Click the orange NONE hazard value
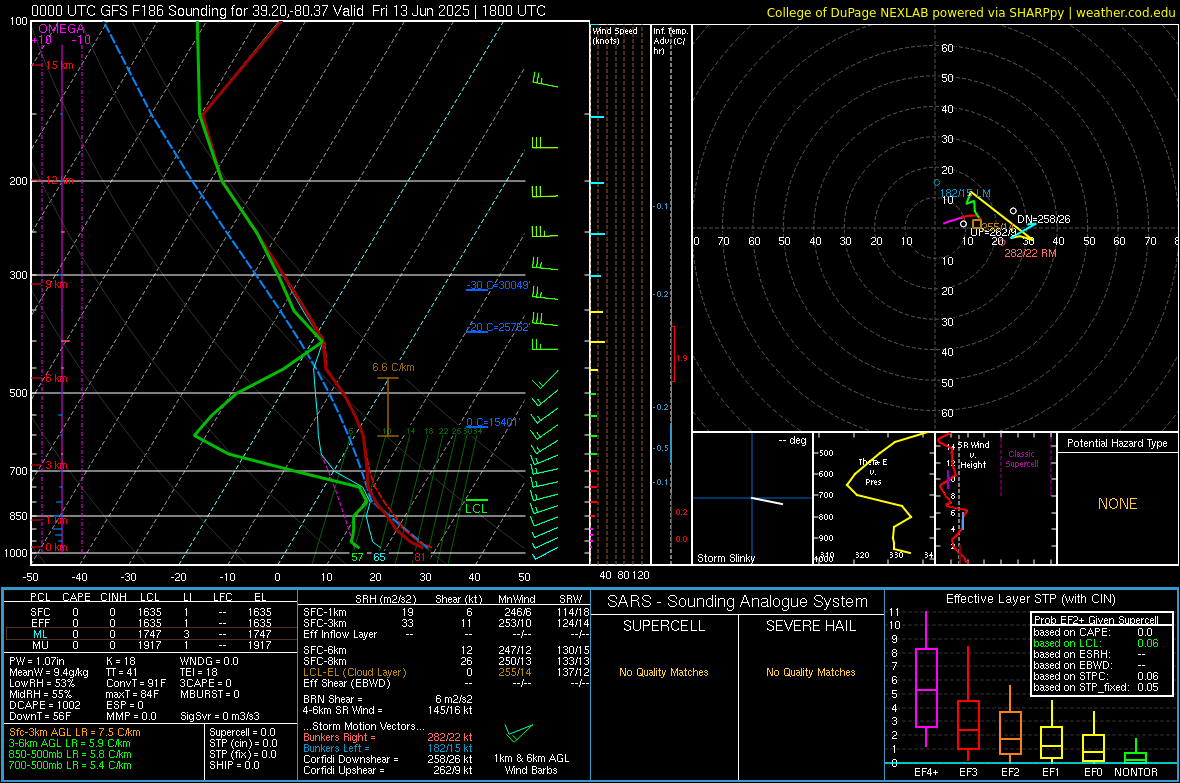The width and height of the screenshot is (1180, 783). pyautogui.click(x=1117, y=504)
